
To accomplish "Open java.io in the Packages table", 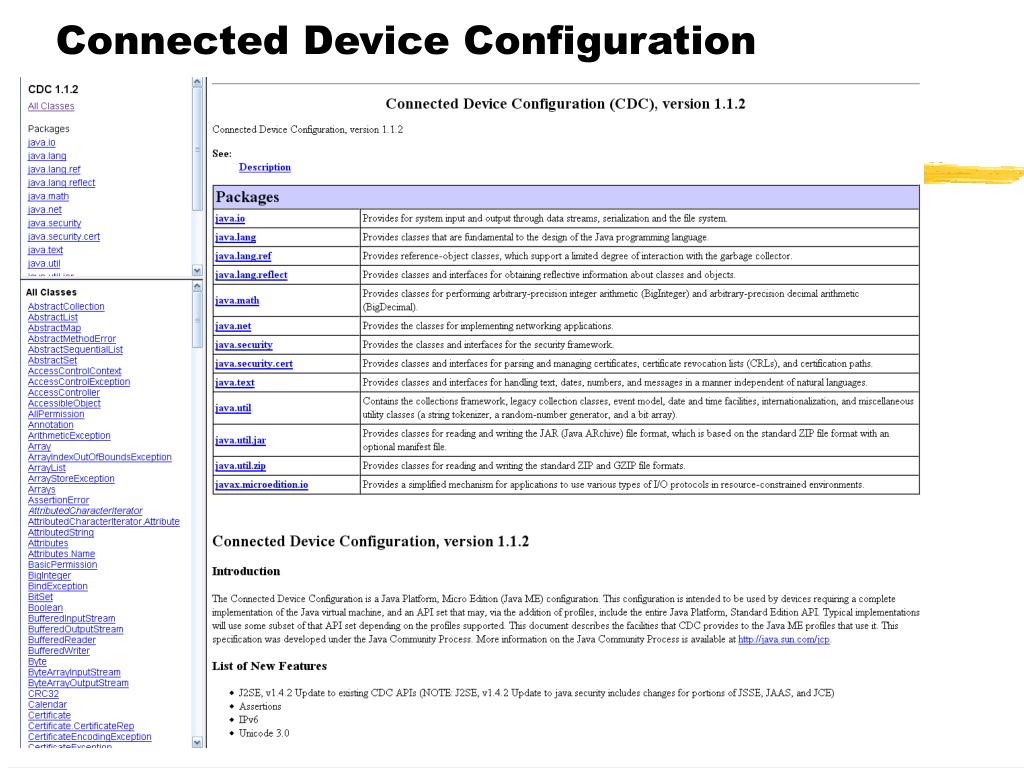I will pos(230,219).
